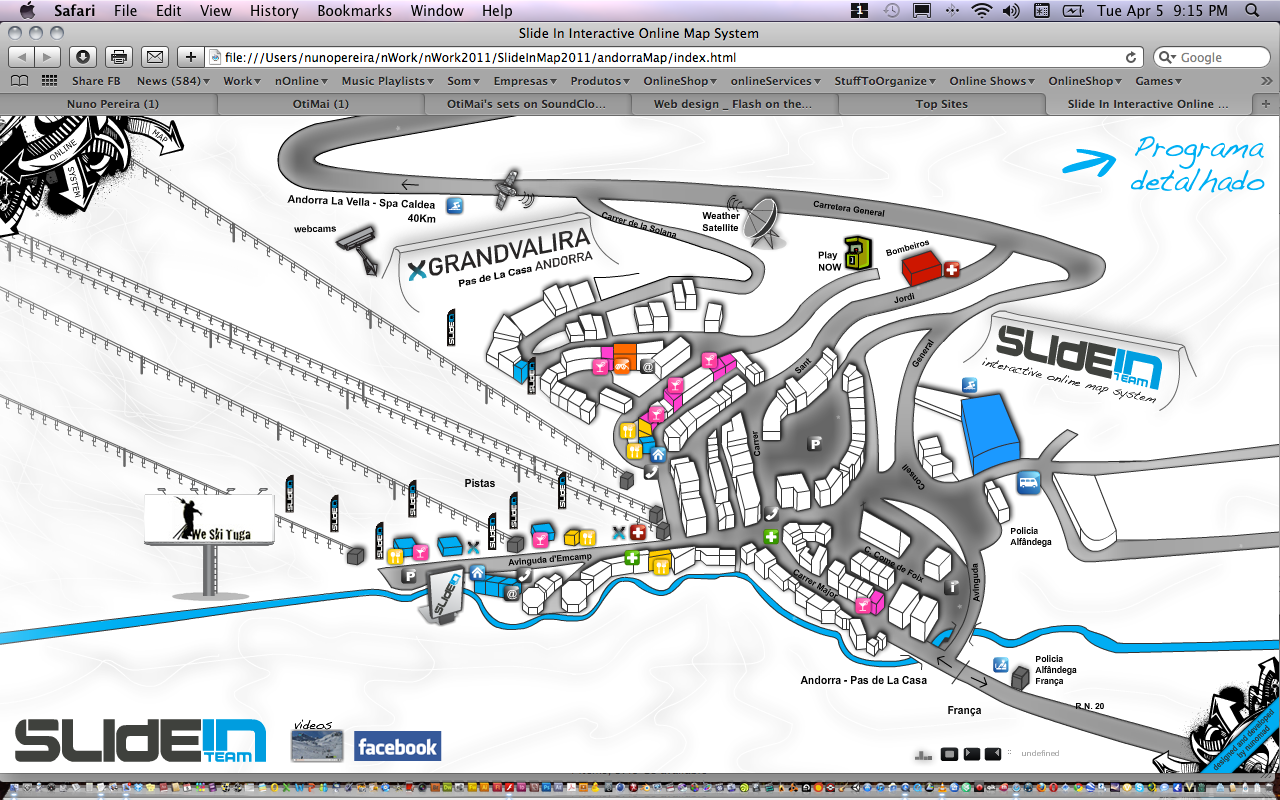
Task: Click the blue bus station icon
Action: coord(1028,483)
